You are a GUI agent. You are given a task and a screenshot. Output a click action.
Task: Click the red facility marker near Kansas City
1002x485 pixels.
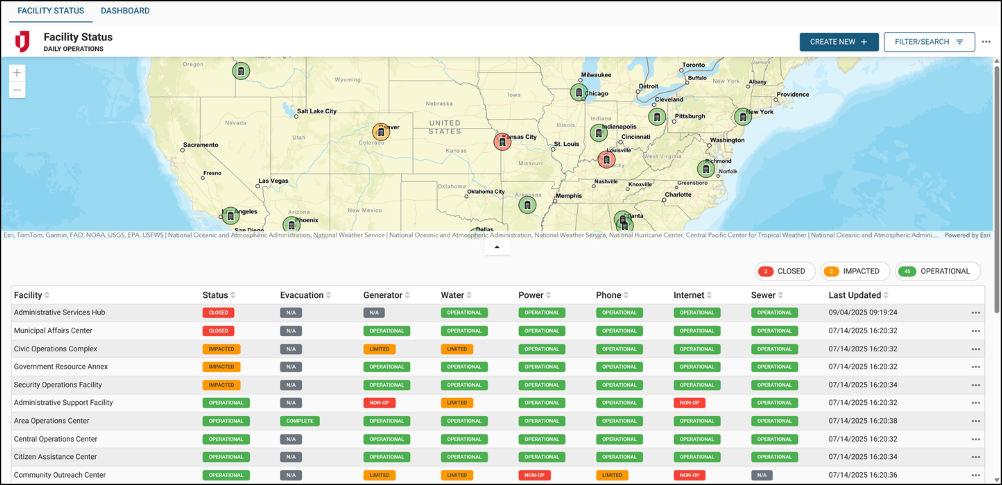tap(502, 142)
